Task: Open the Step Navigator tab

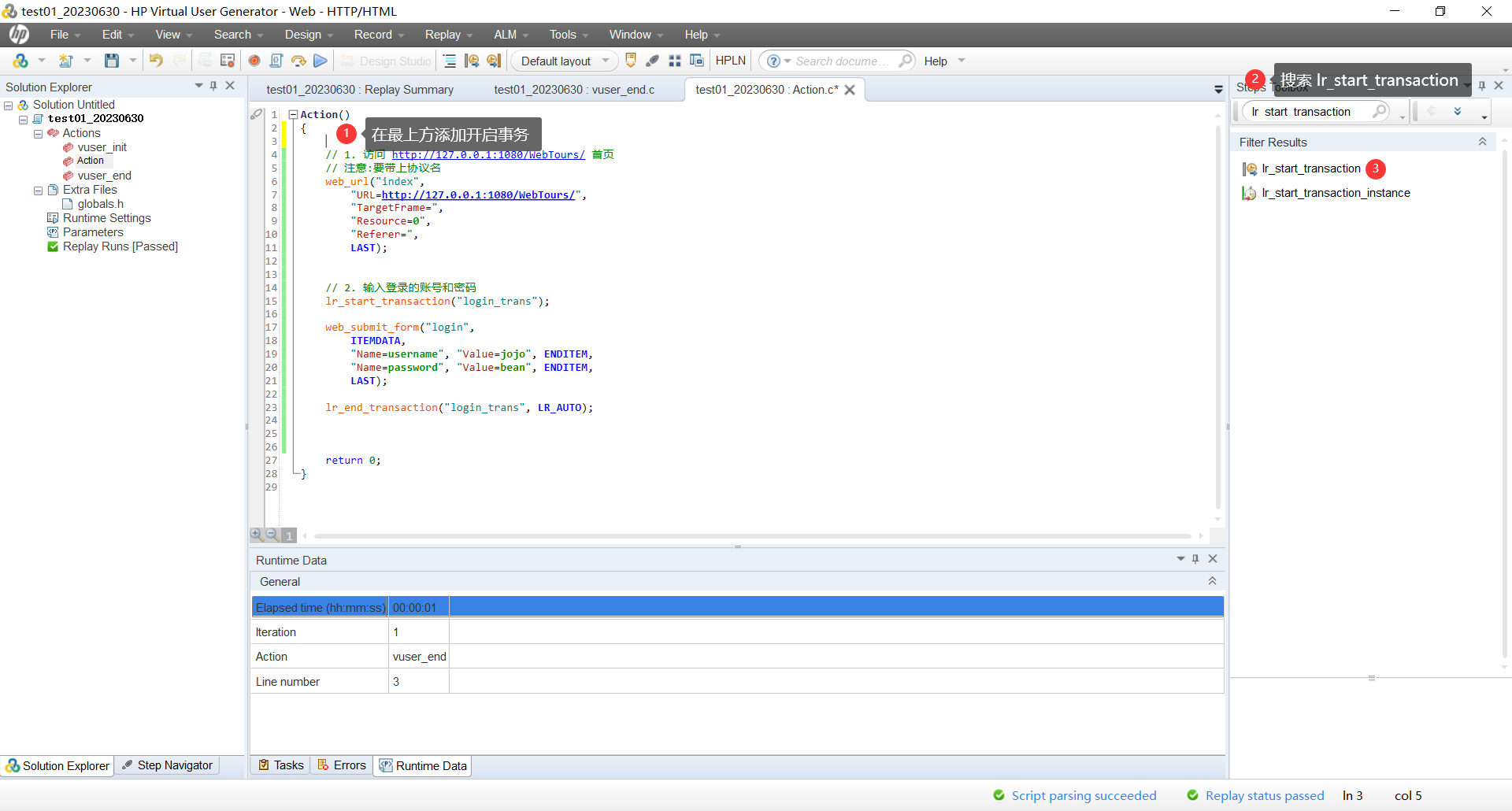Action: [167, 765]
